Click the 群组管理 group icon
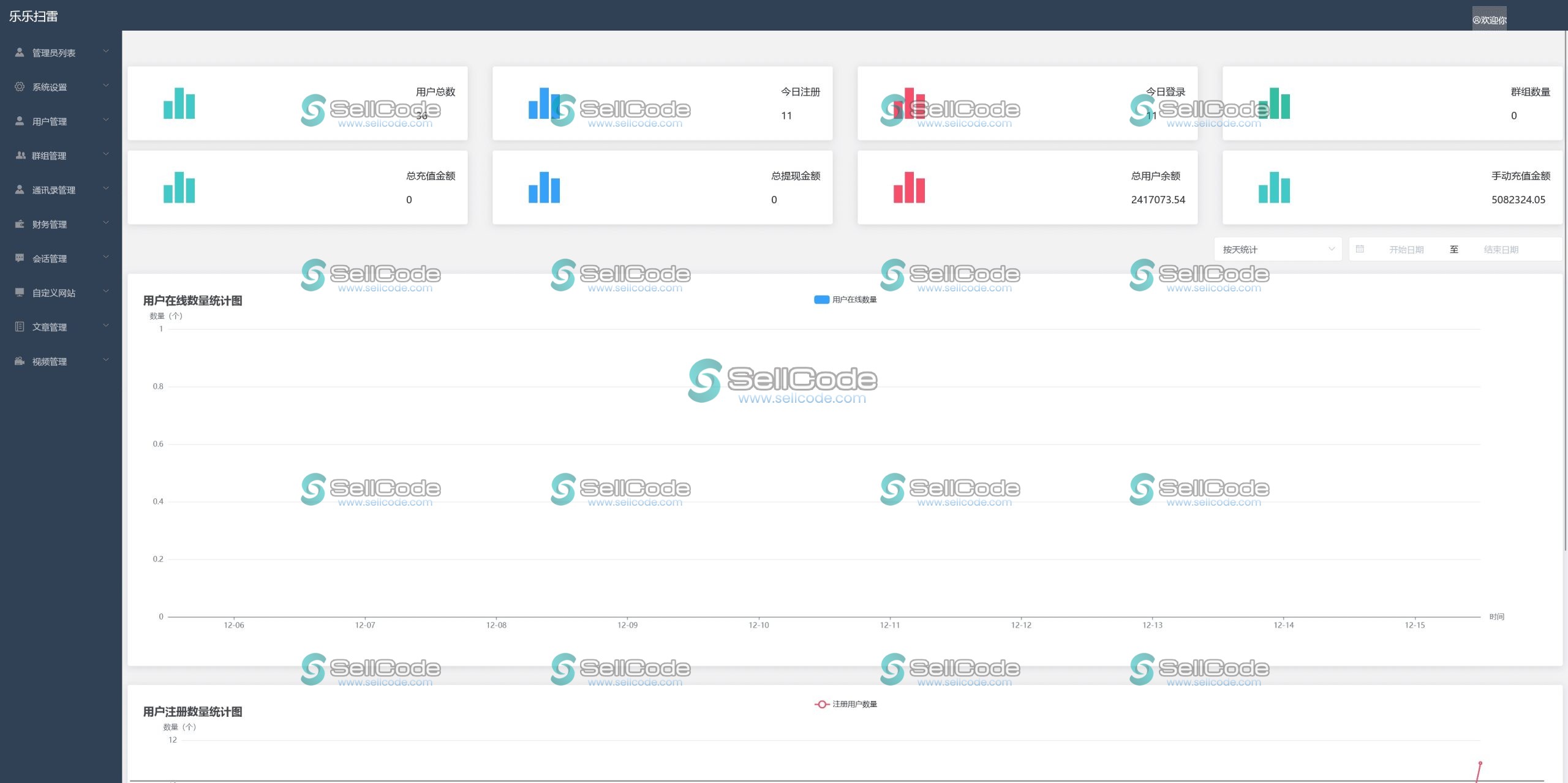 [x=20, y=155]
